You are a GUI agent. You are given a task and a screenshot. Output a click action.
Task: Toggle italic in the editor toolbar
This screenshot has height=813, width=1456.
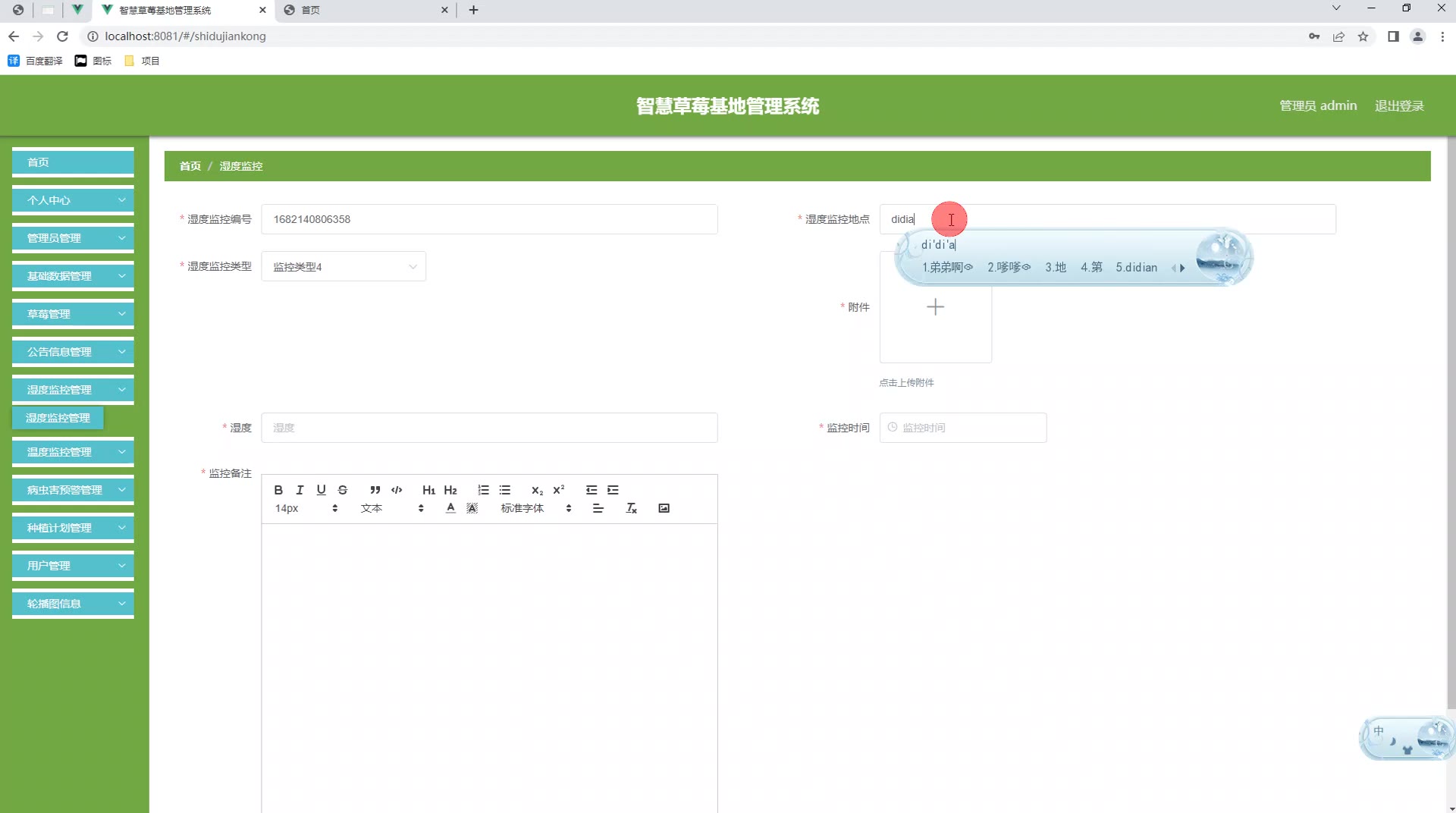[300, 490]
